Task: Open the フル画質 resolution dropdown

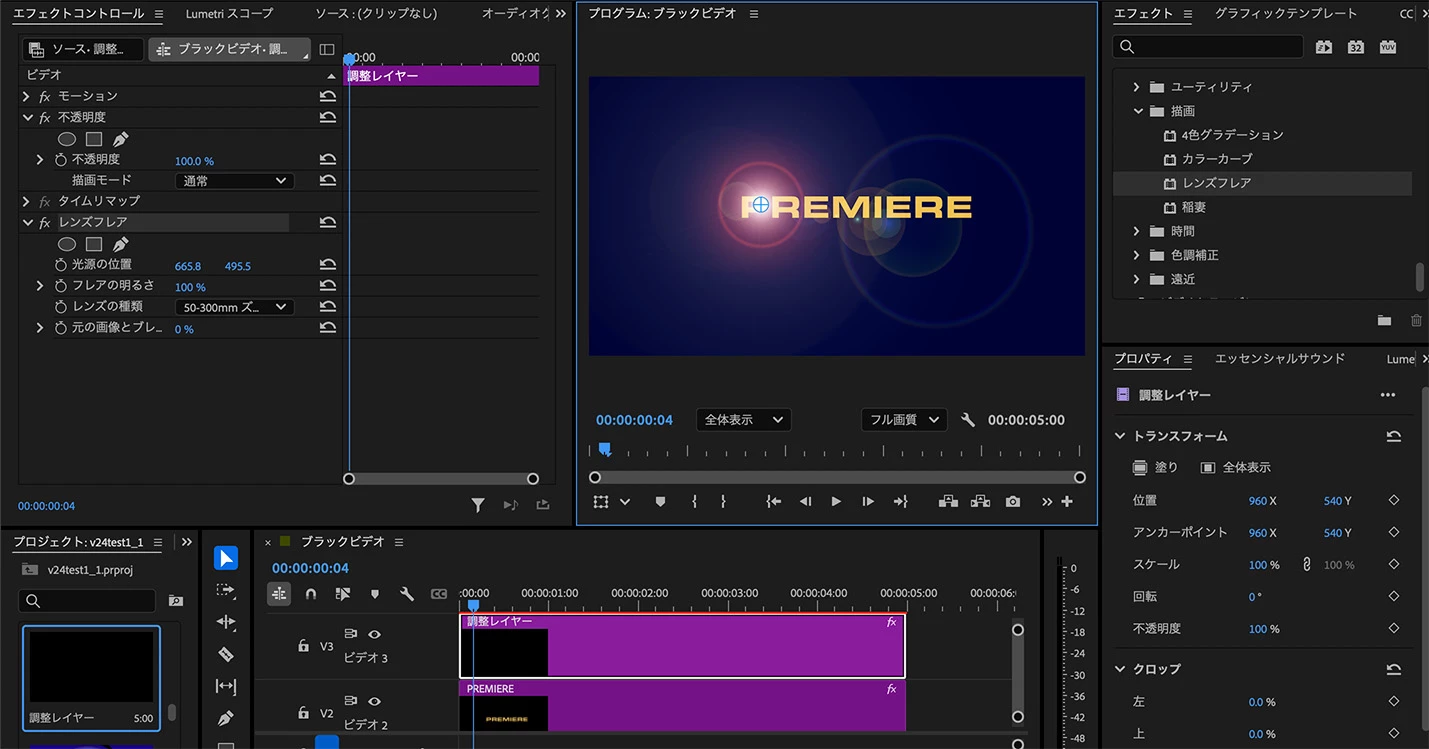Action: coord(904,420)
